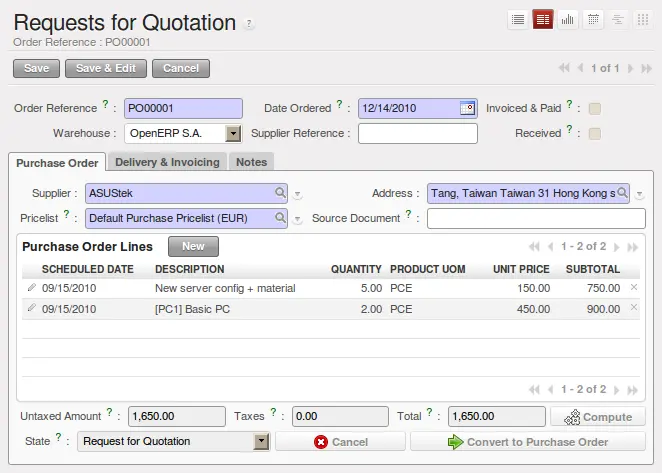The height and width of the screenshot is (473, 662).
Task: Open the calendar view icon
Action: 593,19
